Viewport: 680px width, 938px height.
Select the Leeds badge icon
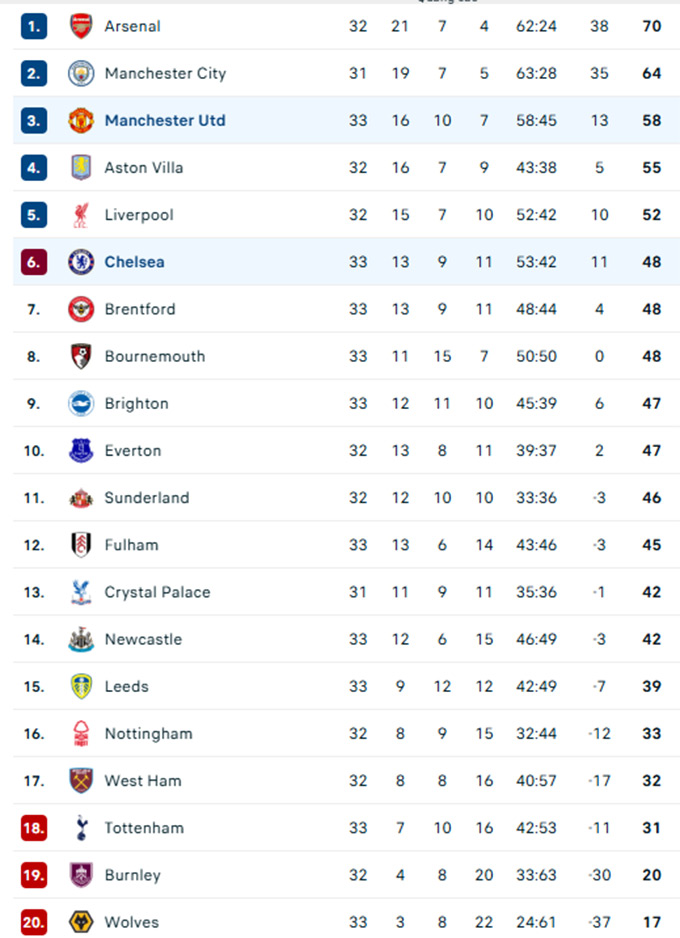click(x=81, y=686)
